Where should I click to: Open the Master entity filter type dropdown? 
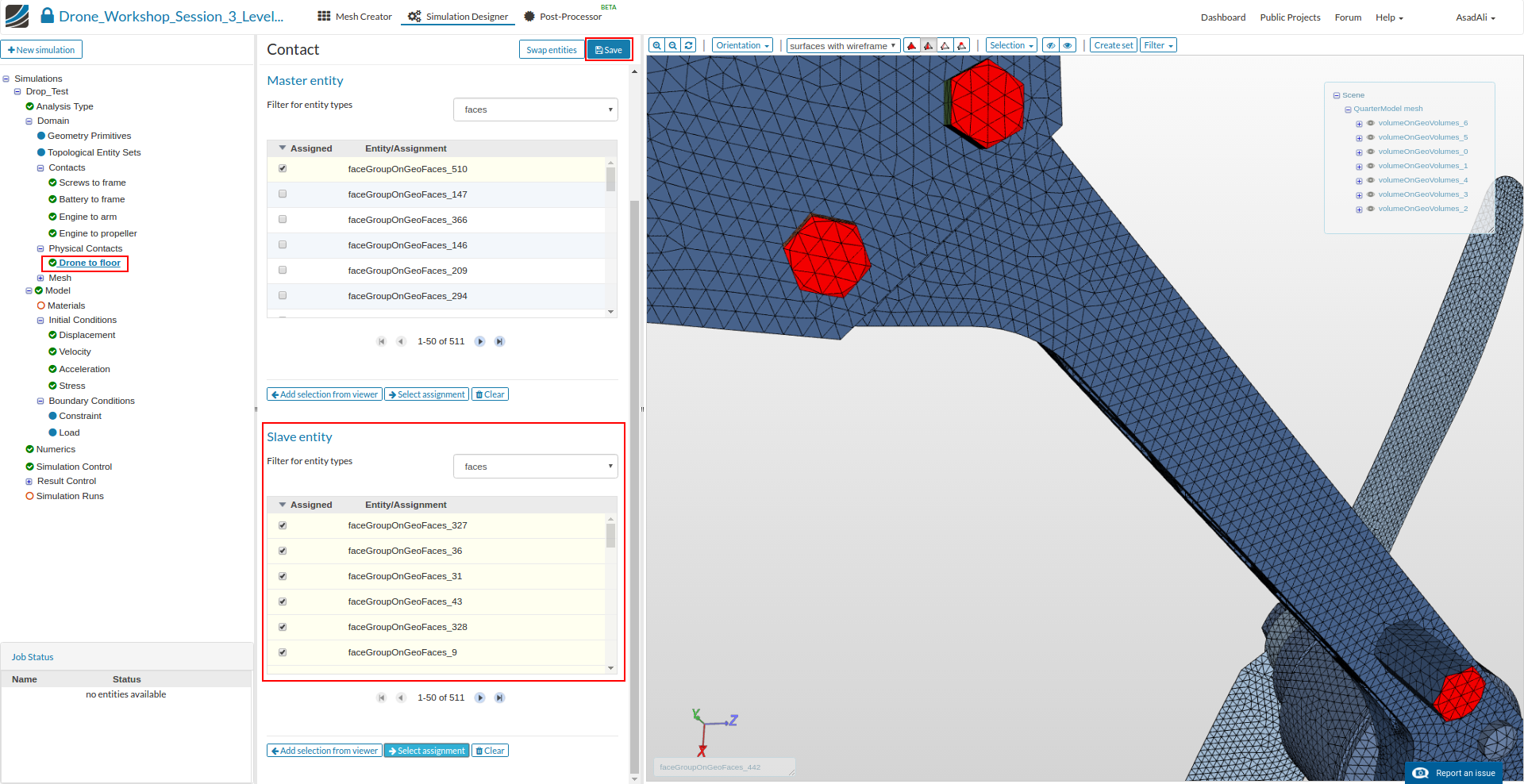click(x=535, y=110)
